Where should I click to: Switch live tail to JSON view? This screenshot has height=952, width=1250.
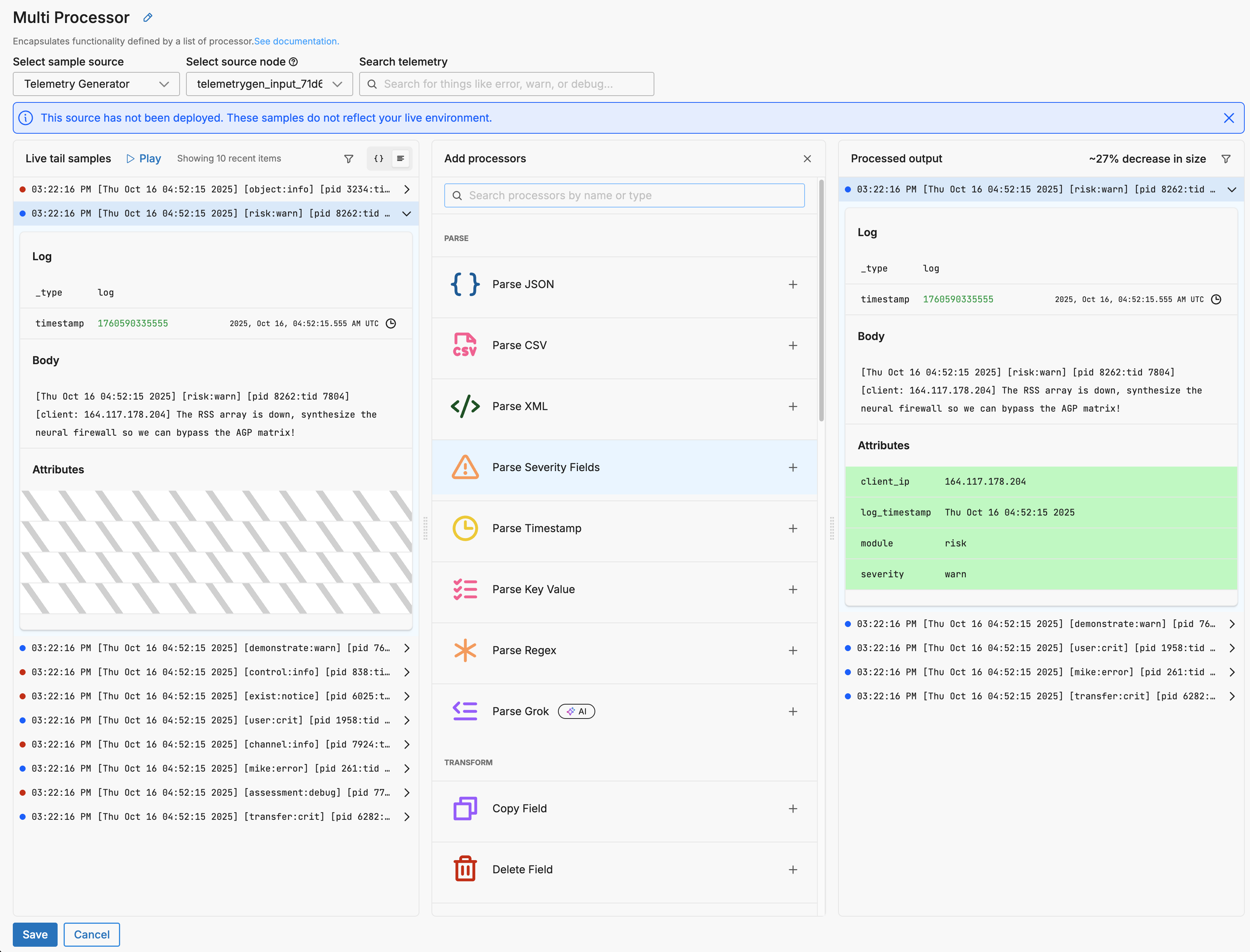coord(378,159)
